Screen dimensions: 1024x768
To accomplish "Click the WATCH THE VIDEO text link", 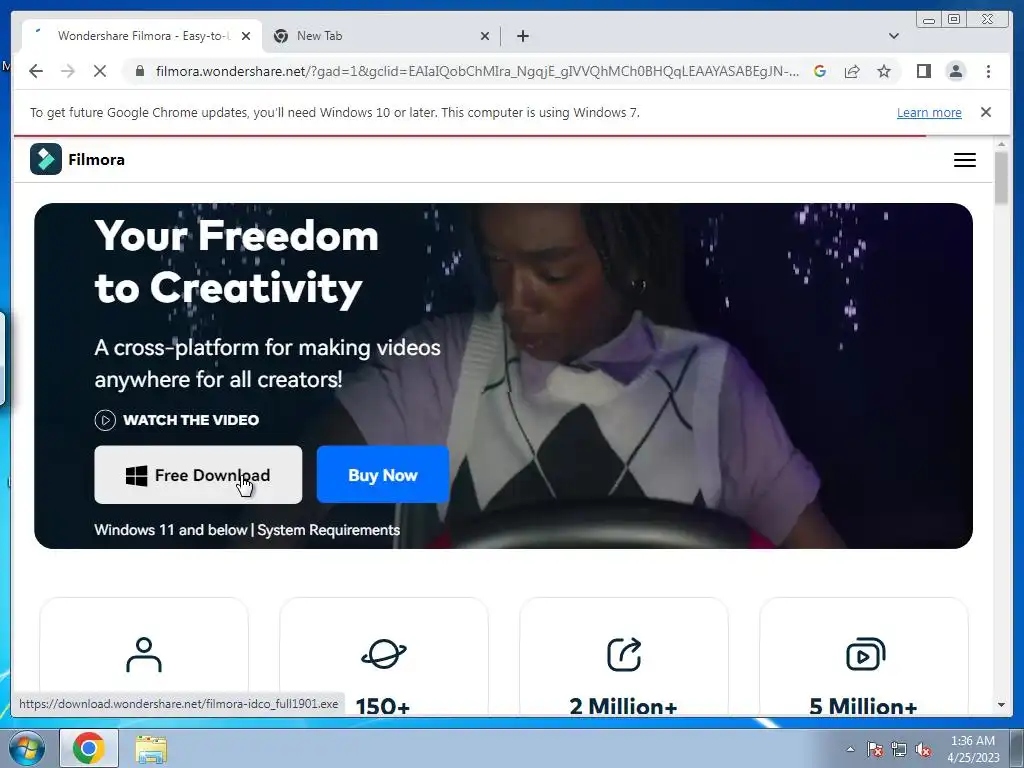I will pos(191,420).
